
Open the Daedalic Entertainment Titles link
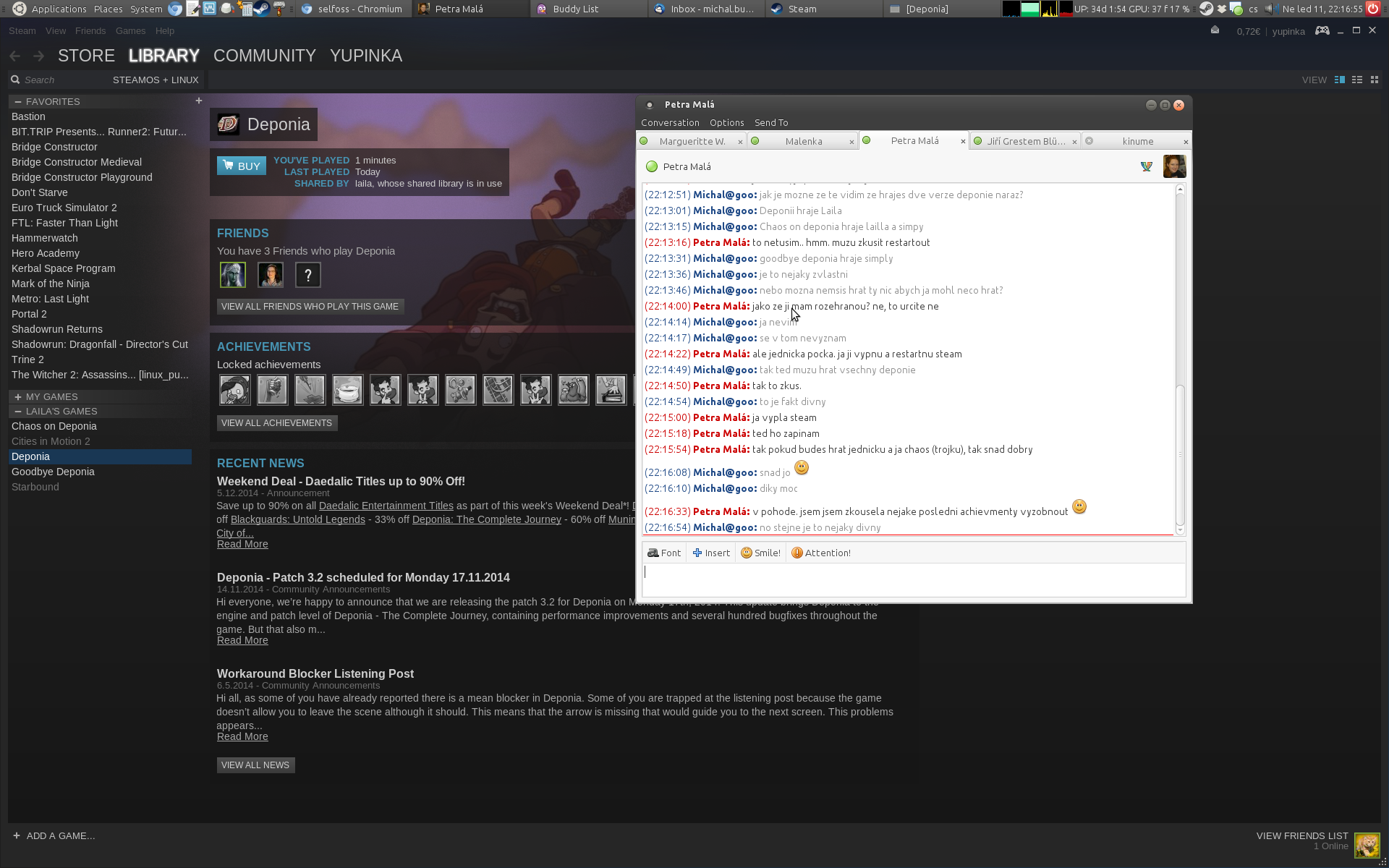click(x=386, y=506)
